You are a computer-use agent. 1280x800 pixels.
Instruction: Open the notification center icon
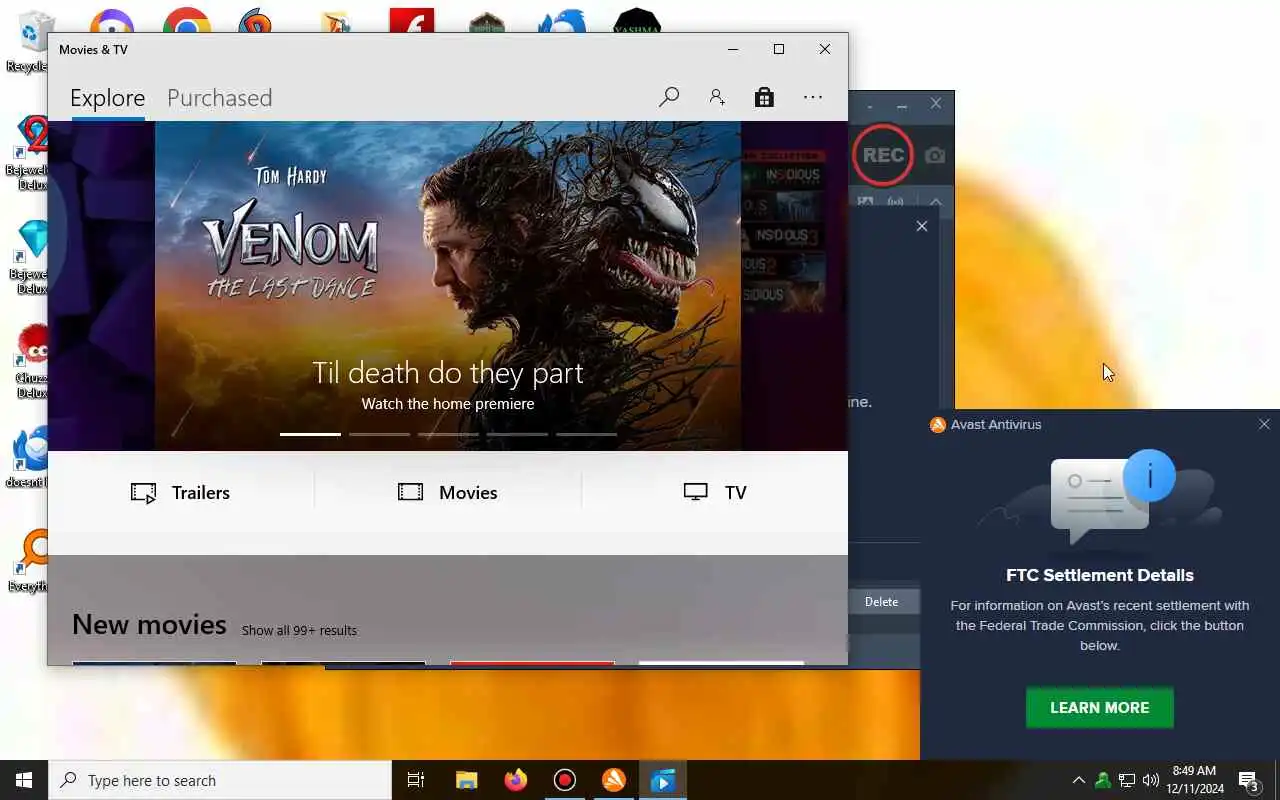(1249, 781)
